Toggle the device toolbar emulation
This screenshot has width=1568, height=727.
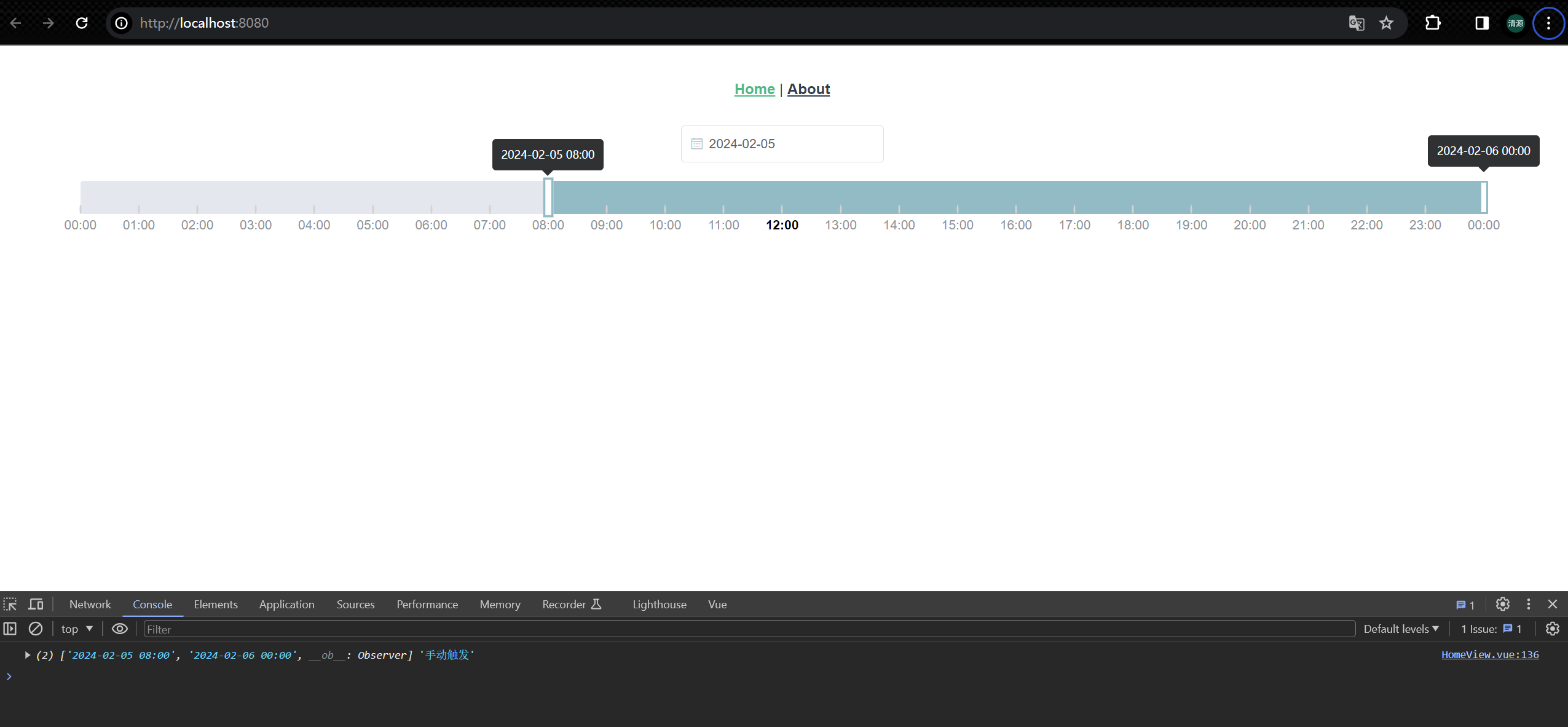(x=36, y=605)
